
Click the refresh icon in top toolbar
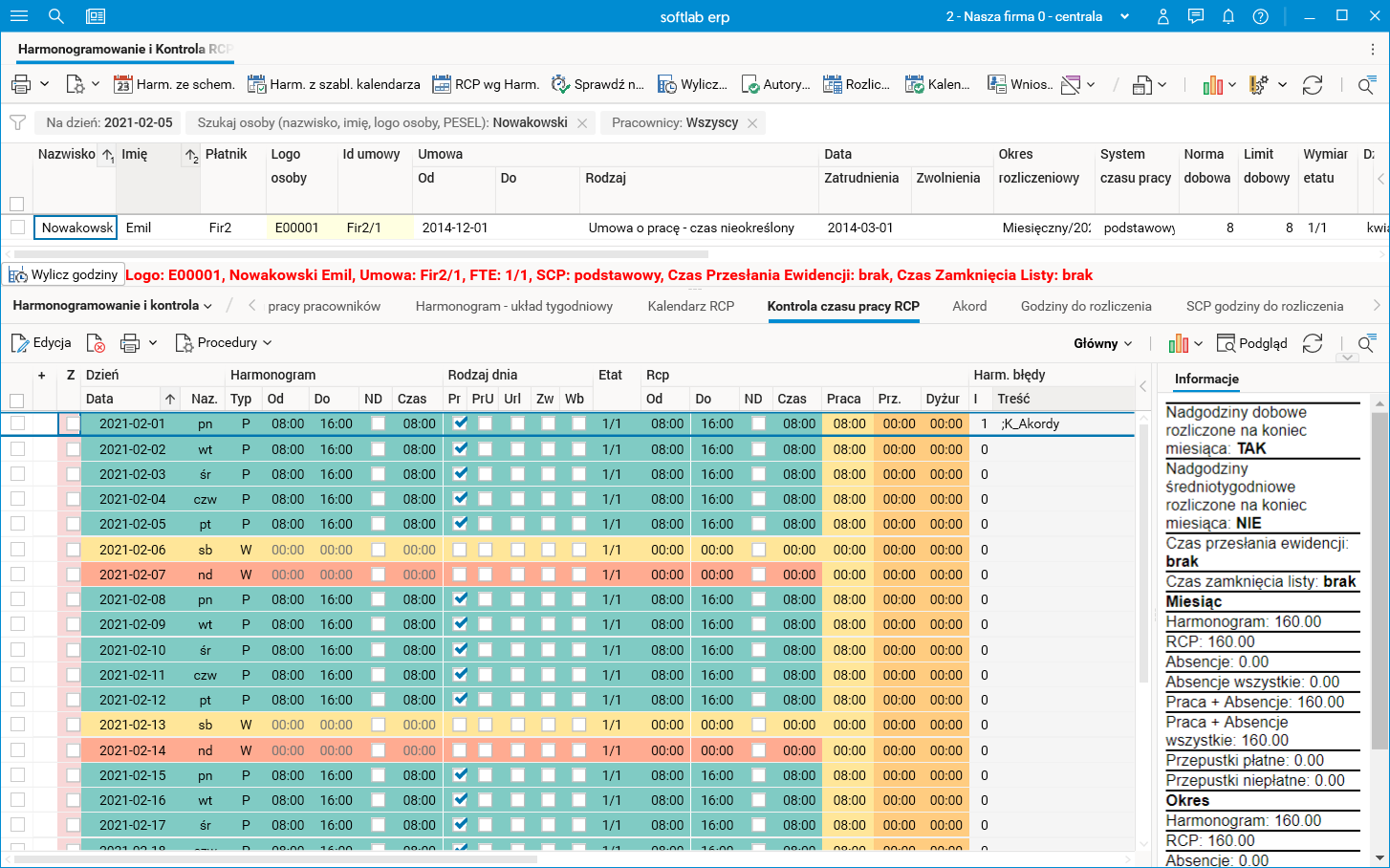pos(1313,85)
